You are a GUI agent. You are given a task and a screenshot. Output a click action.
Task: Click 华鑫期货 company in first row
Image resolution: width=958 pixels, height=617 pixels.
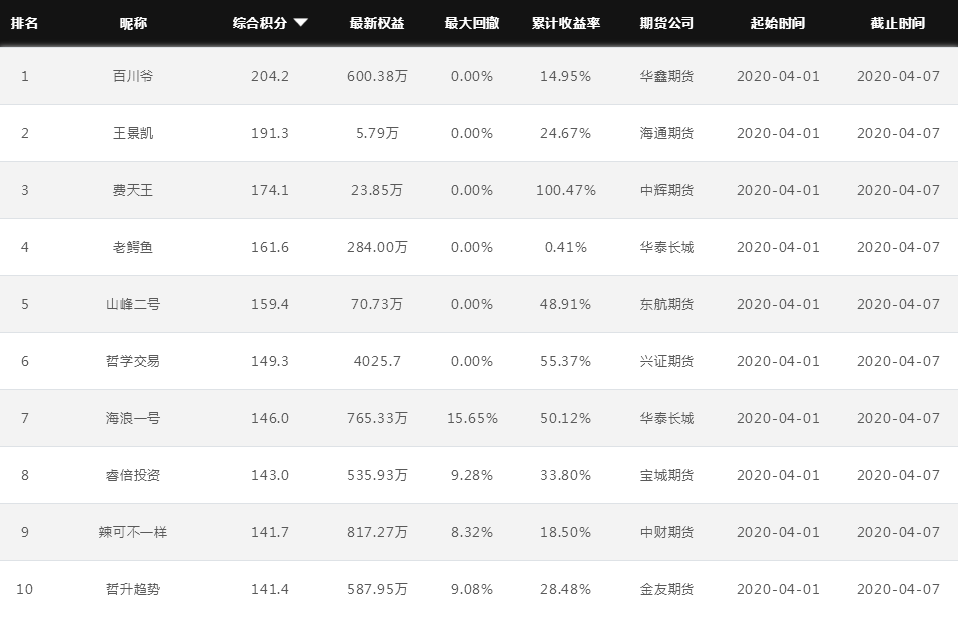click(667, 76)
